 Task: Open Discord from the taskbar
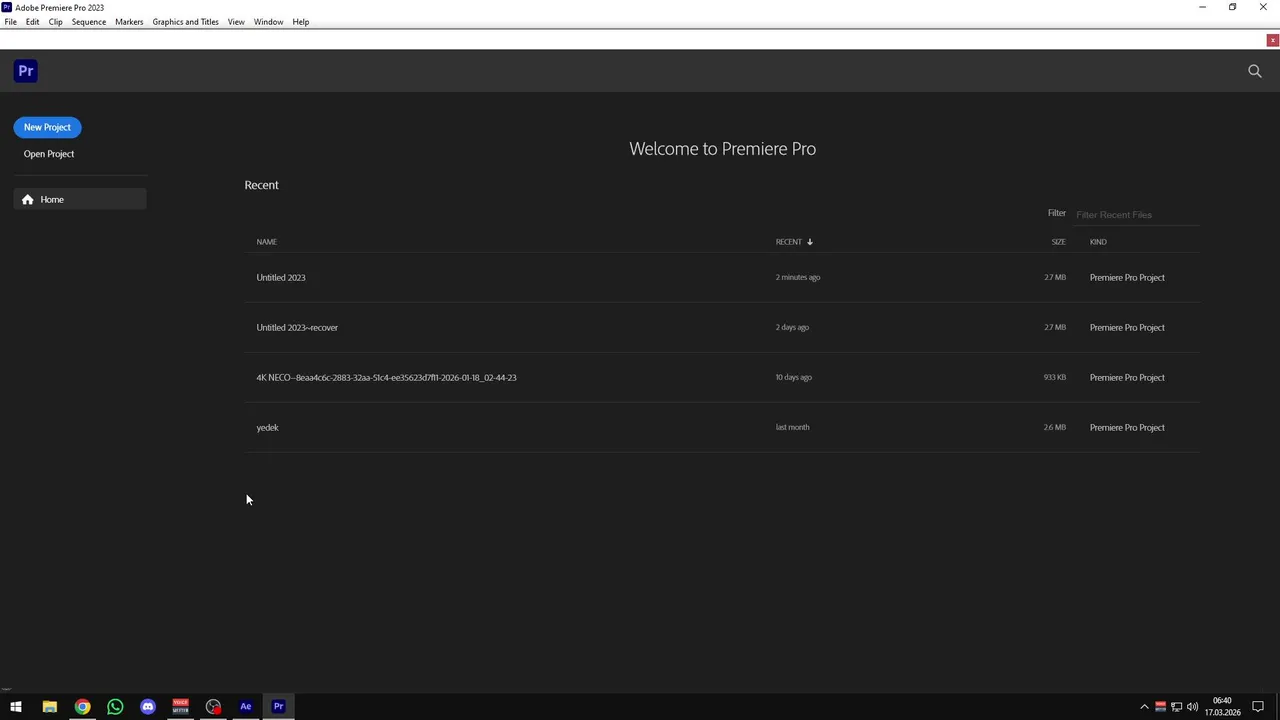tap(148, 707)
